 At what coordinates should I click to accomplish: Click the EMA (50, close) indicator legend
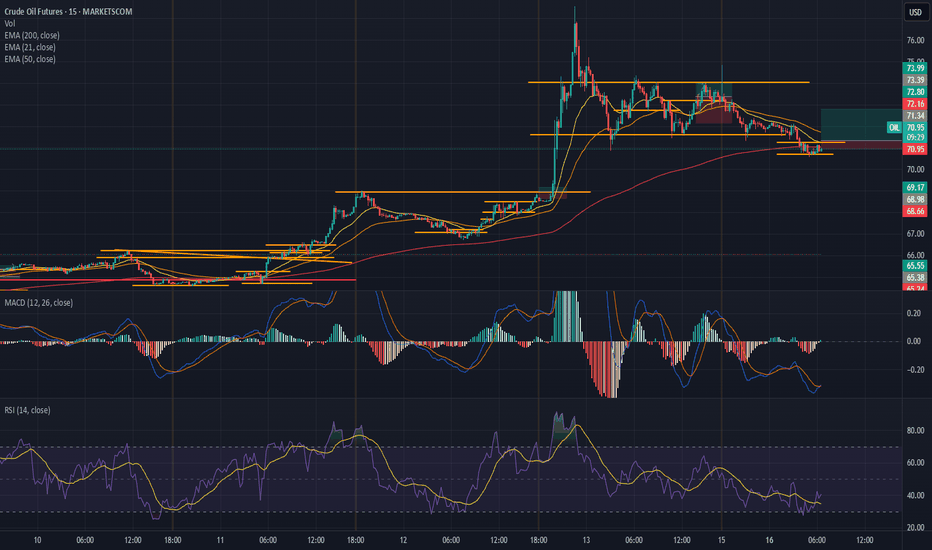pos(30,59)
